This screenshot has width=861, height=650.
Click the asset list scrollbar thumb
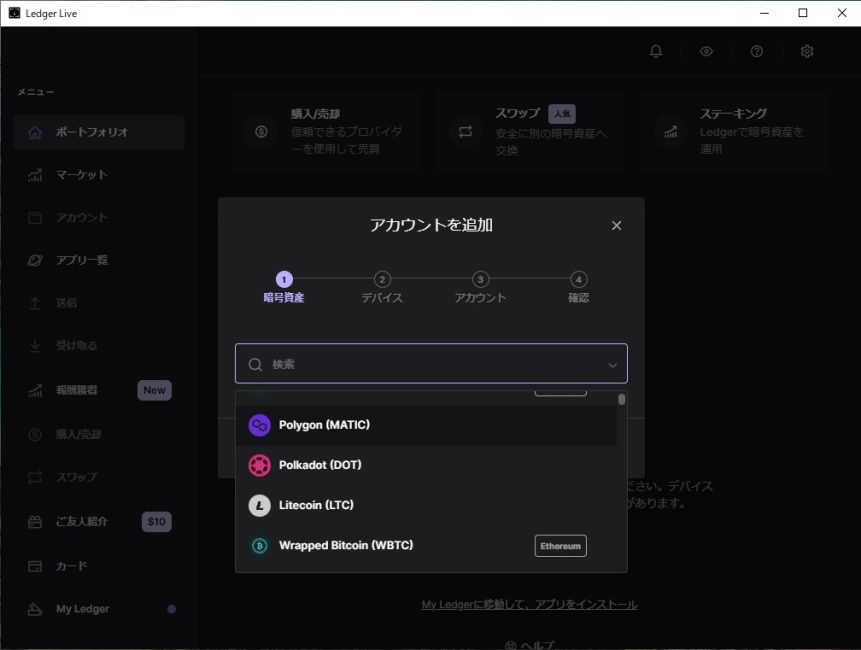point(622,399)
